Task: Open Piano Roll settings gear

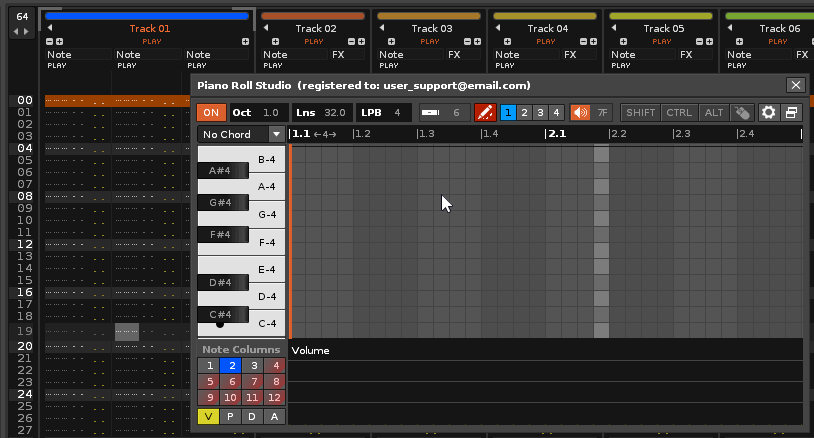Action: coord(768,113)
